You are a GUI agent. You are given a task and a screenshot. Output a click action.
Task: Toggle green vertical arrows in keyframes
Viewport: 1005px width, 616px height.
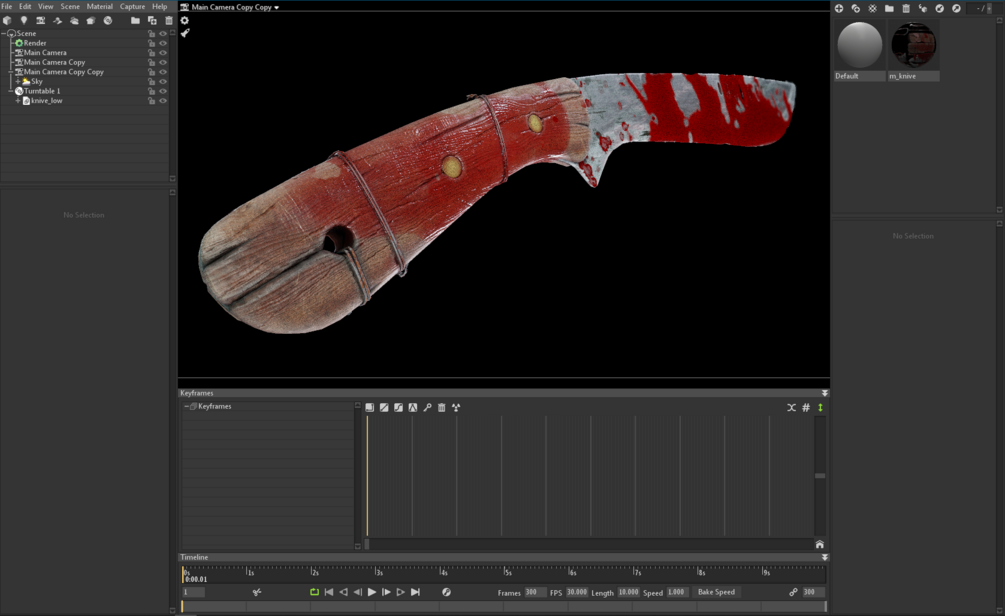(x=820, y=408)
